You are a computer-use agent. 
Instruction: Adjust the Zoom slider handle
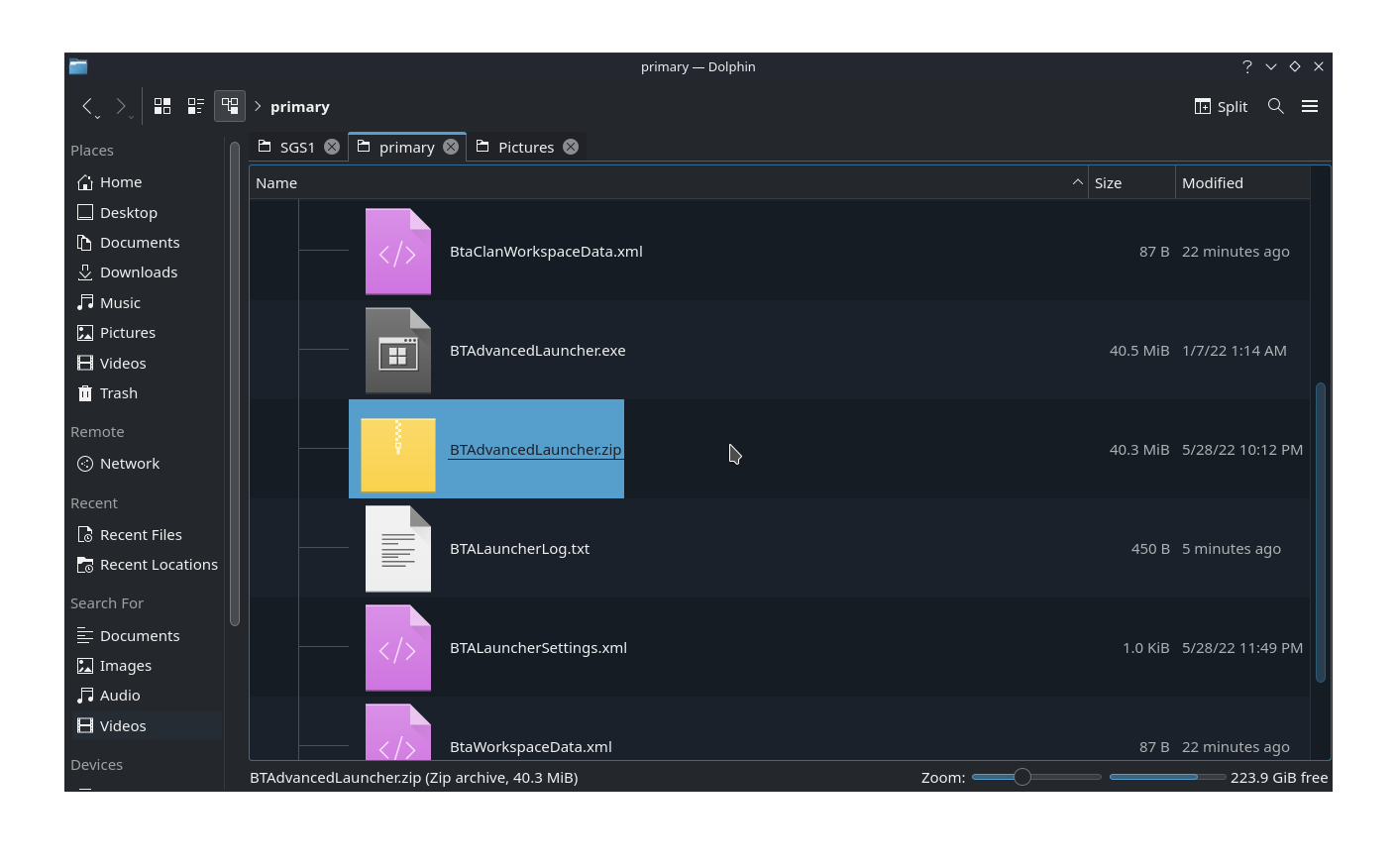1022,777
